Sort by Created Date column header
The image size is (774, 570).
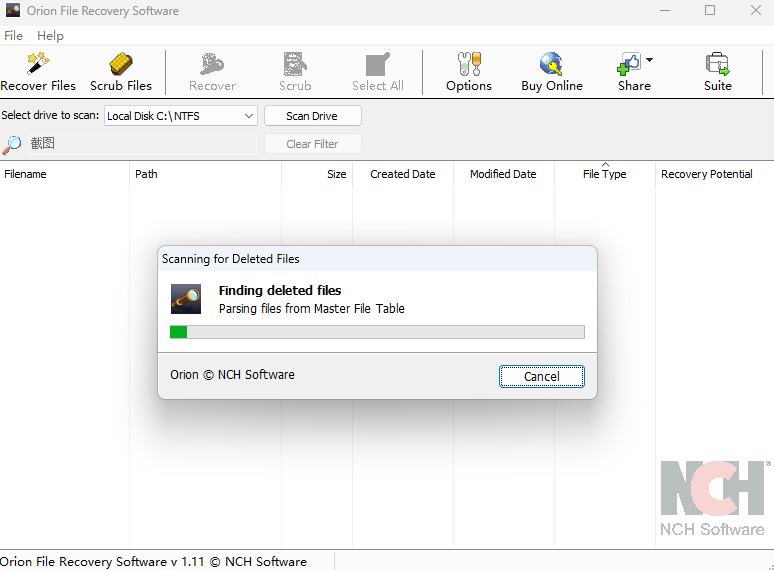click(x=403, y=174)
